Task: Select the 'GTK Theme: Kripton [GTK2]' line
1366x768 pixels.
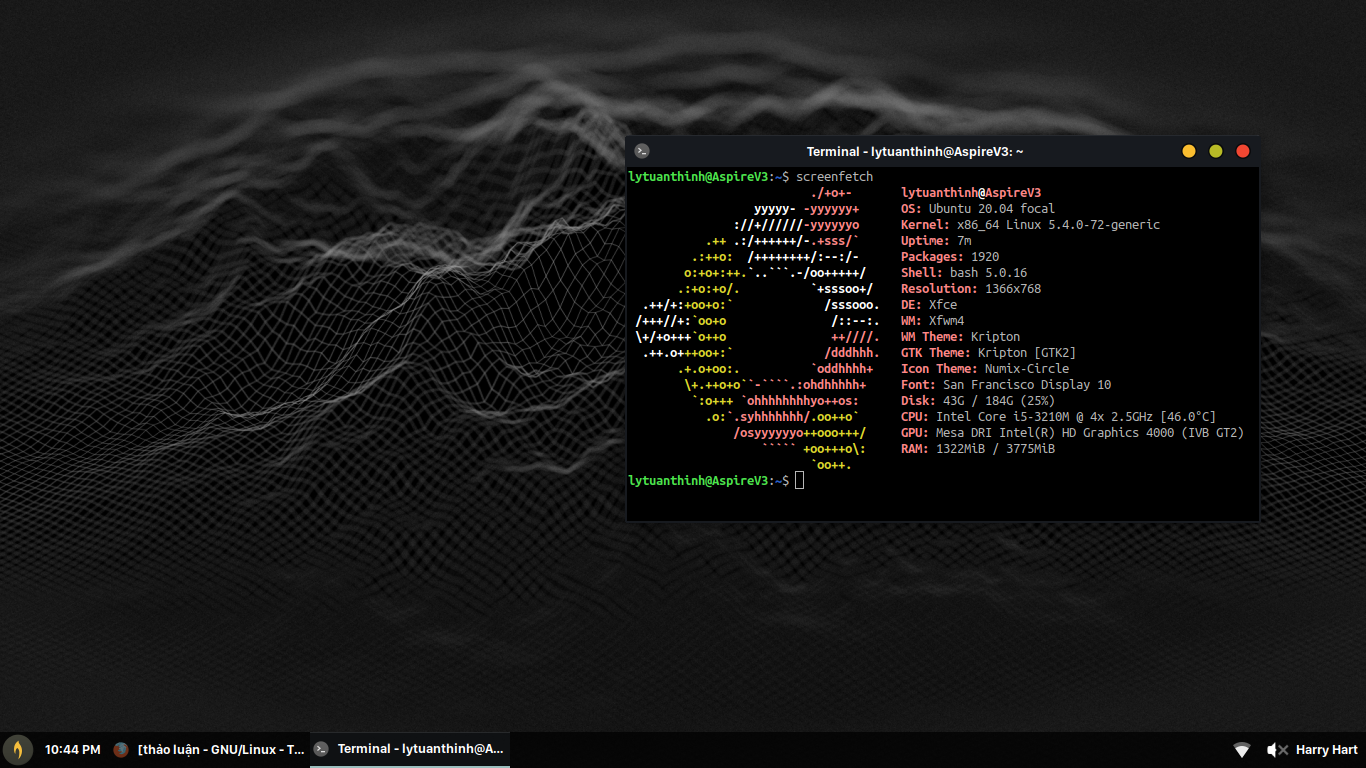Action: point(989,353)
